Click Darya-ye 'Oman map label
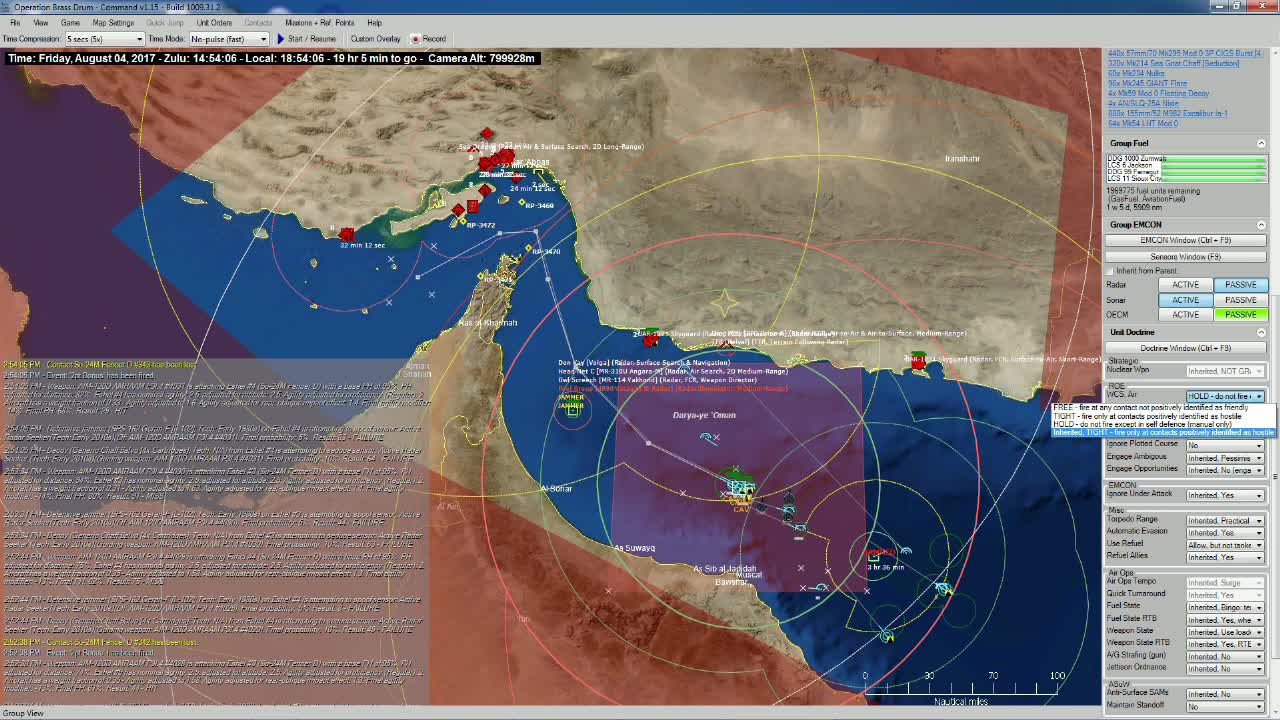Viewport: 1280px width, 720px height. click(704, 415)
